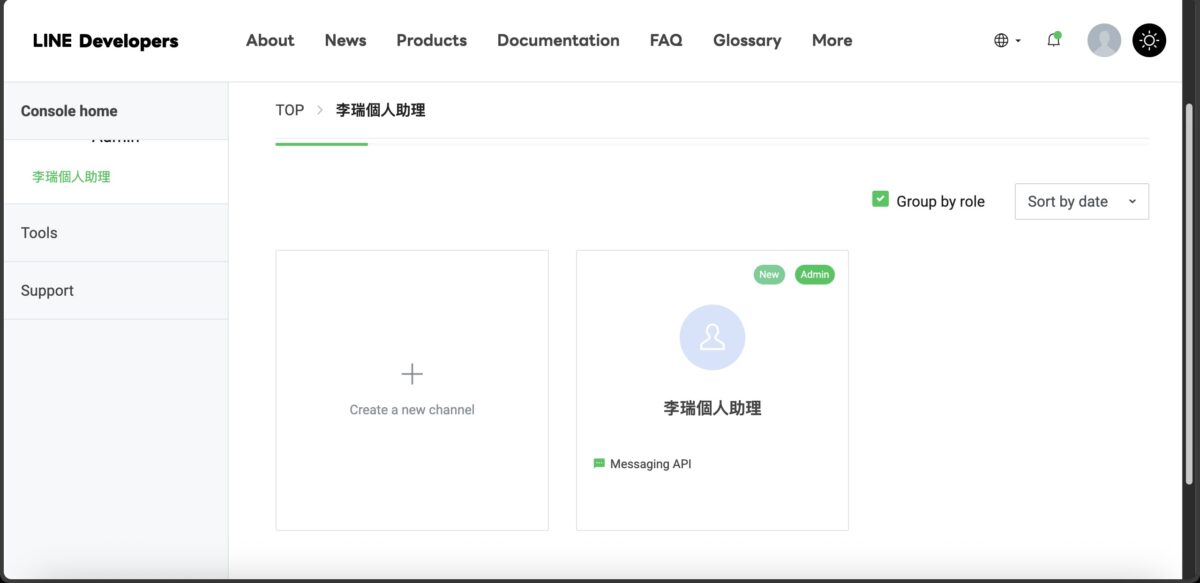Click the Admin badge on channel card
Viewport: 1200px width, 583px height.
click(x=815, y=274)
